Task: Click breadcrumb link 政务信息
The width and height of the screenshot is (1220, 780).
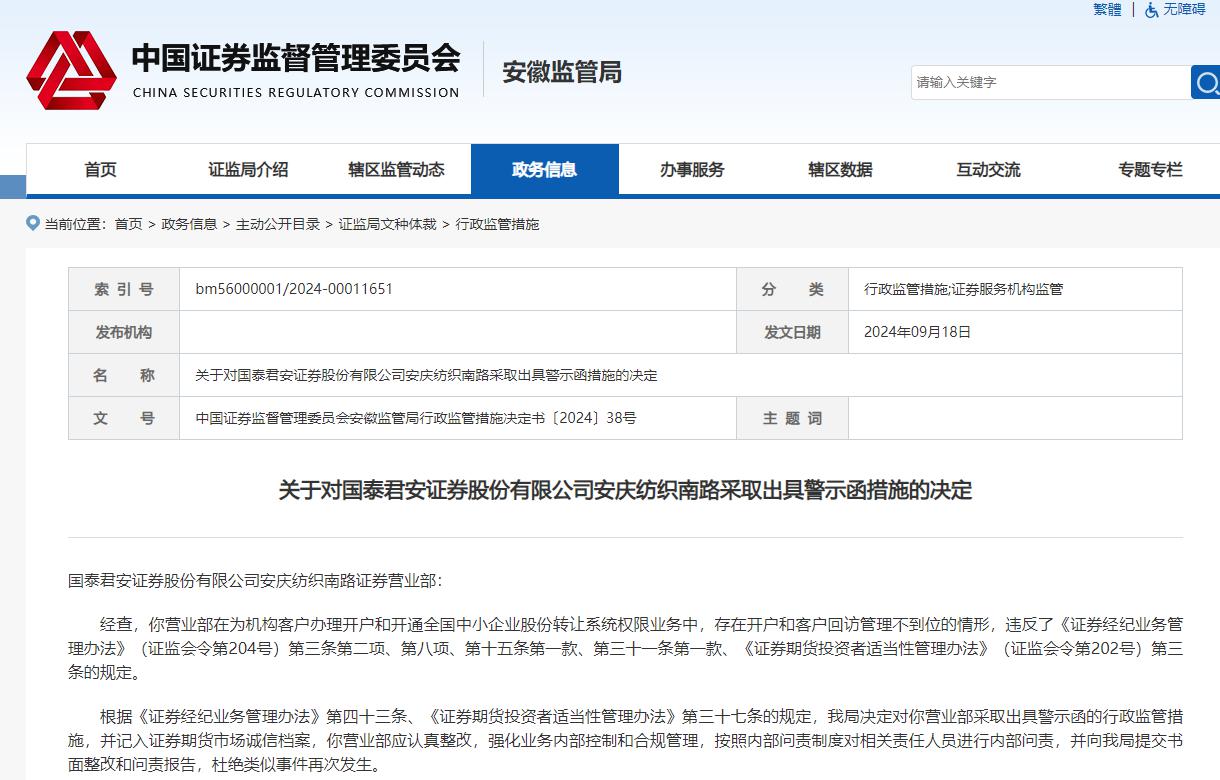Action: pos(189,224)
